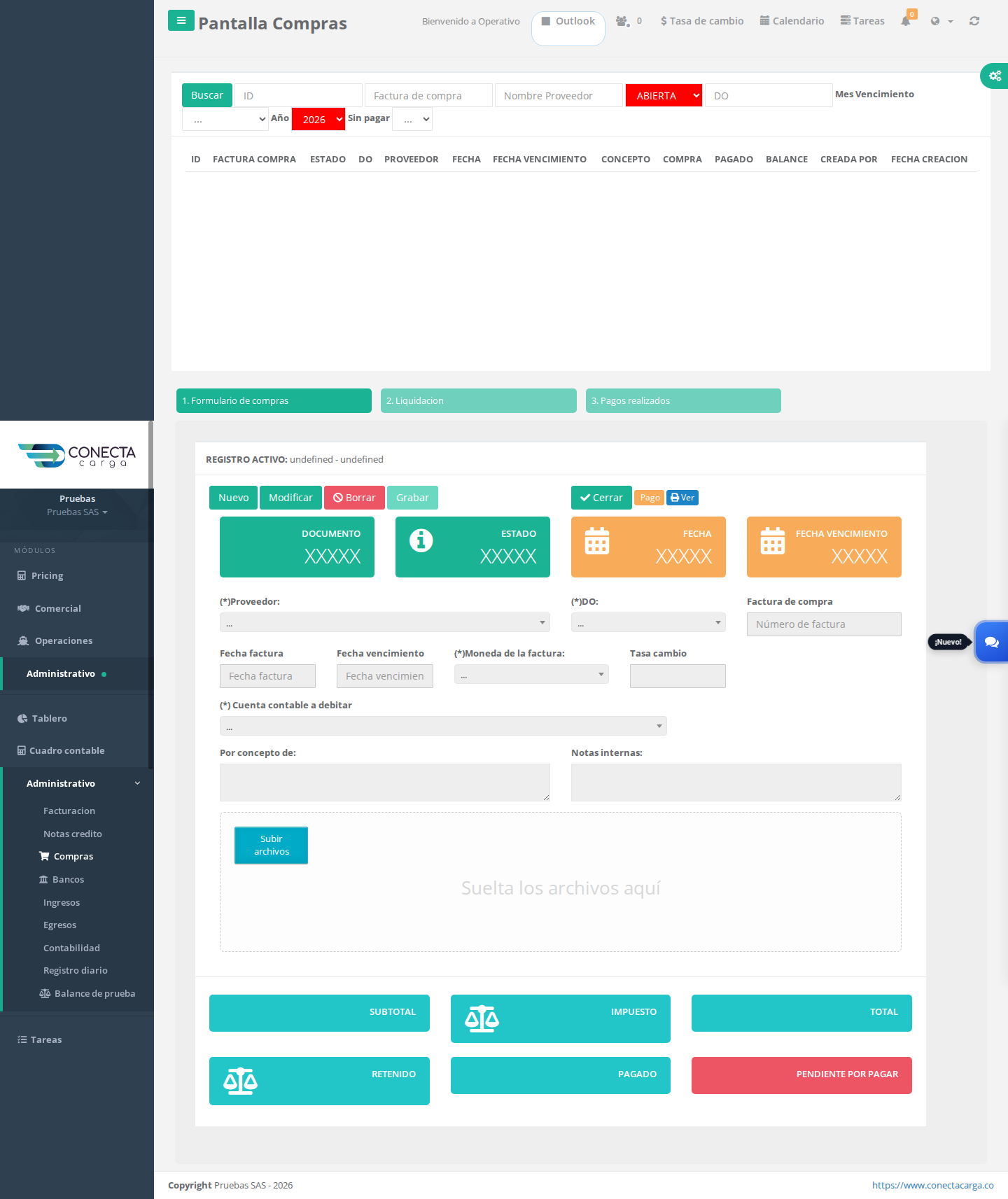Click the refresh arrows icon in header
The image size is (1008, 1199).
(974, 21)
